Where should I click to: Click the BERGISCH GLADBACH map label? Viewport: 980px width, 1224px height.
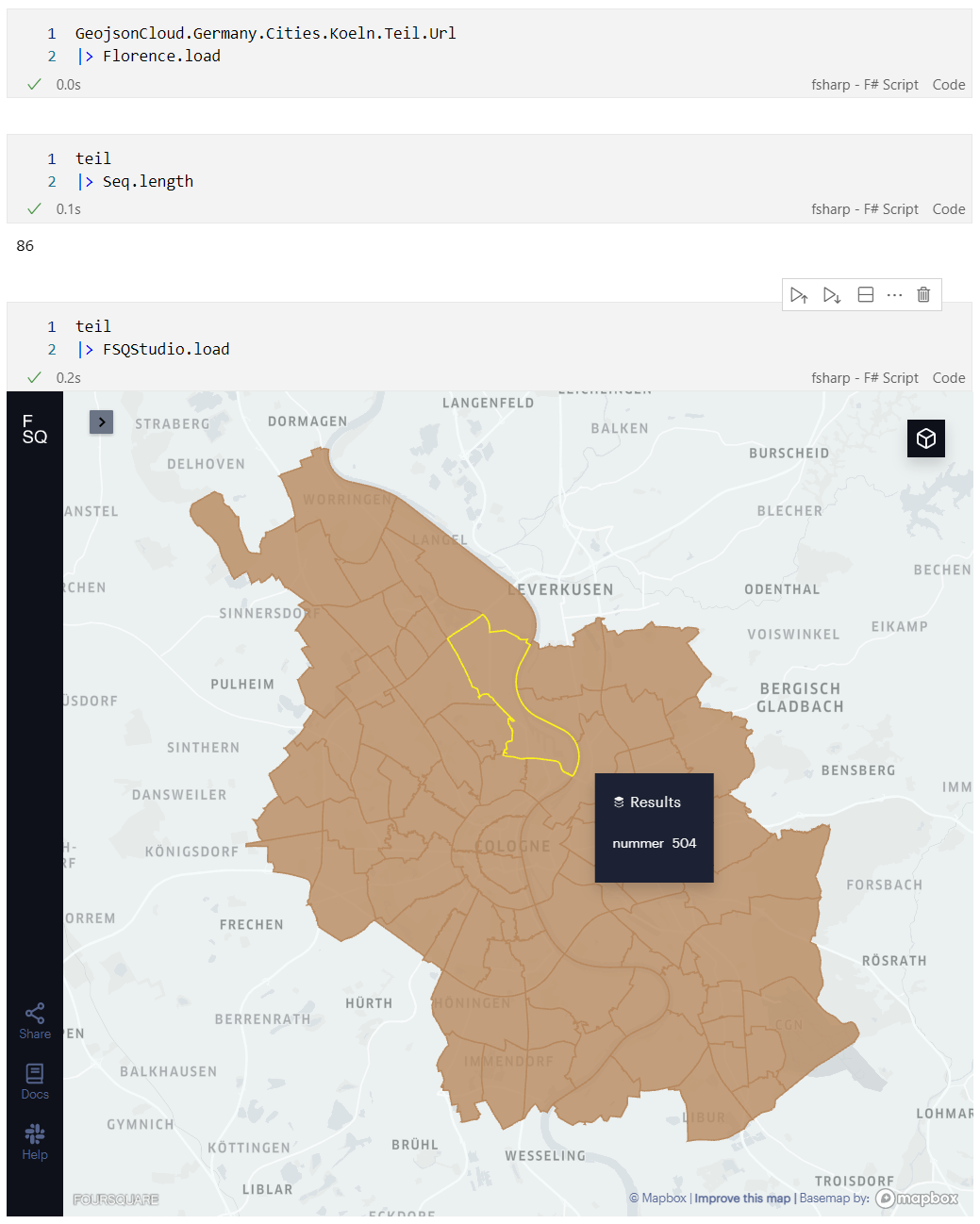pos(800,698)
